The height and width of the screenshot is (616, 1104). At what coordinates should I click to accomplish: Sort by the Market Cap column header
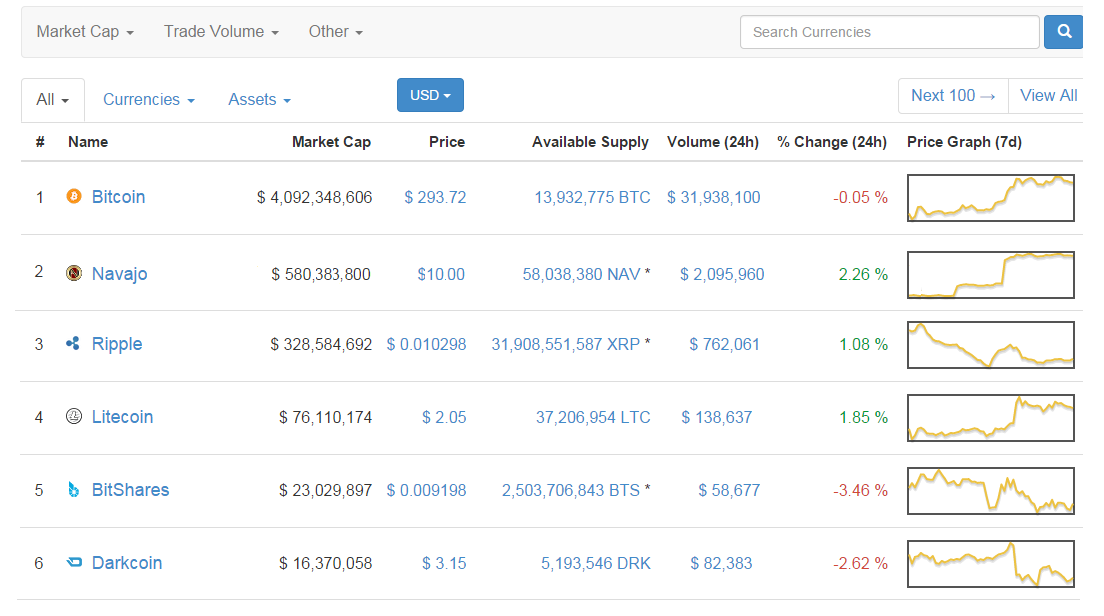[331, 142]
